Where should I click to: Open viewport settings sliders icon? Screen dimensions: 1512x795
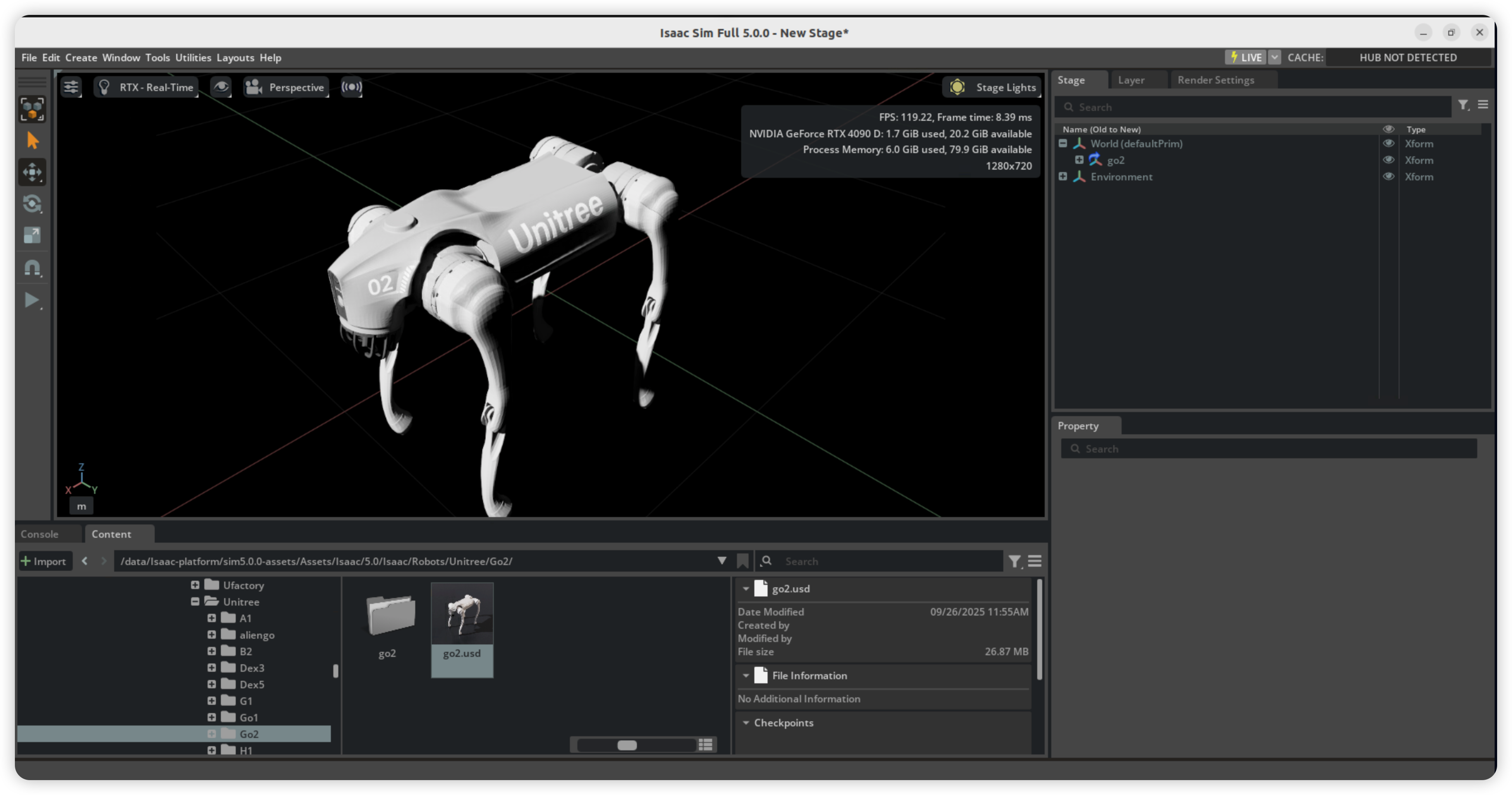(71, 88)
